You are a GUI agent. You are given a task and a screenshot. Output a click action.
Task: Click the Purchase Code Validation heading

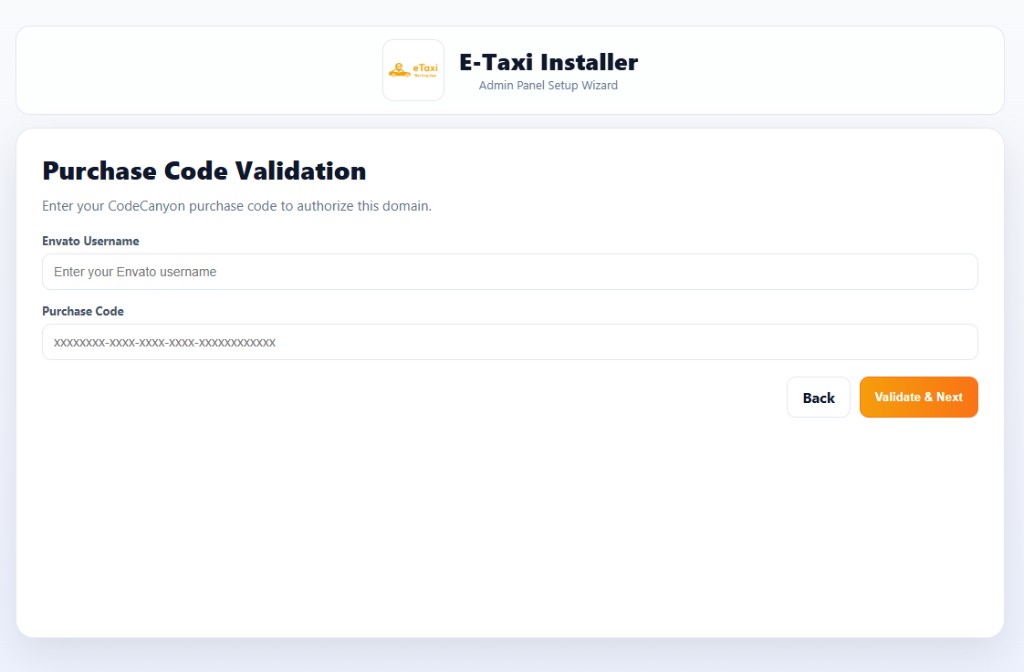204,171
